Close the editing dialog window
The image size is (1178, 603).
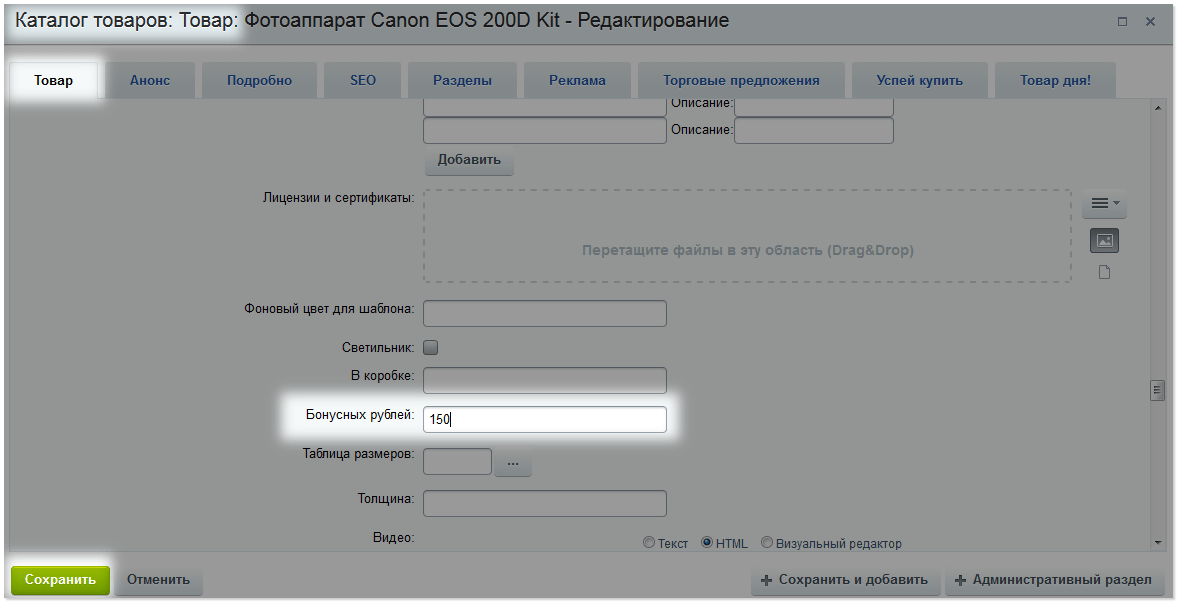point(1150,22)
